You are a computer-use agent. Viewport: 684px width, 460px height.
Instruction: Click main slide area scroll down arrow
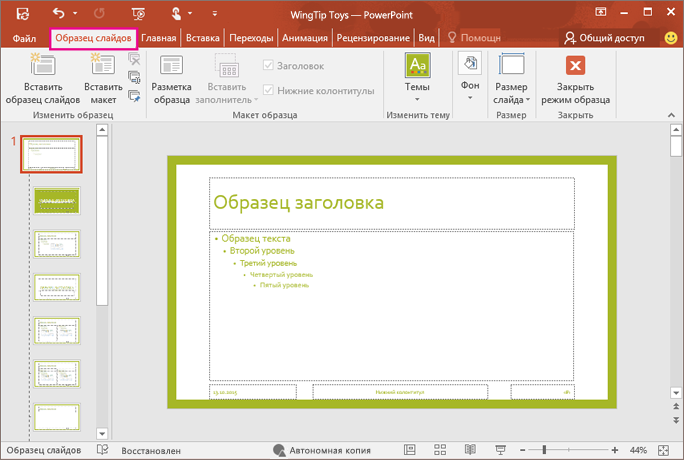tap(676, 393)
